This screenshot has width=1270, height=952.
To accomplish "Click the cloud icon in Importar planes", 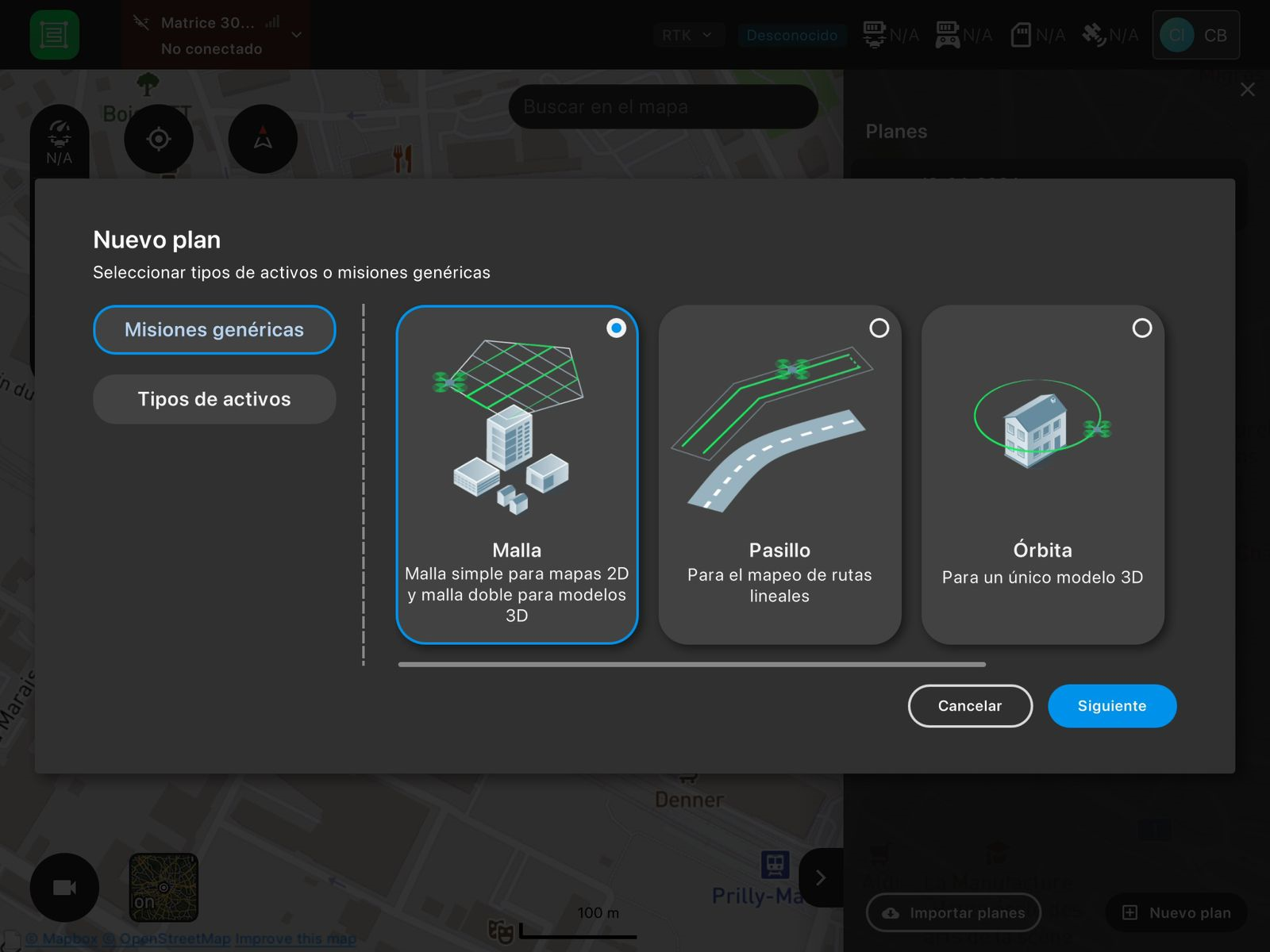I will click(x=891, y=913).
